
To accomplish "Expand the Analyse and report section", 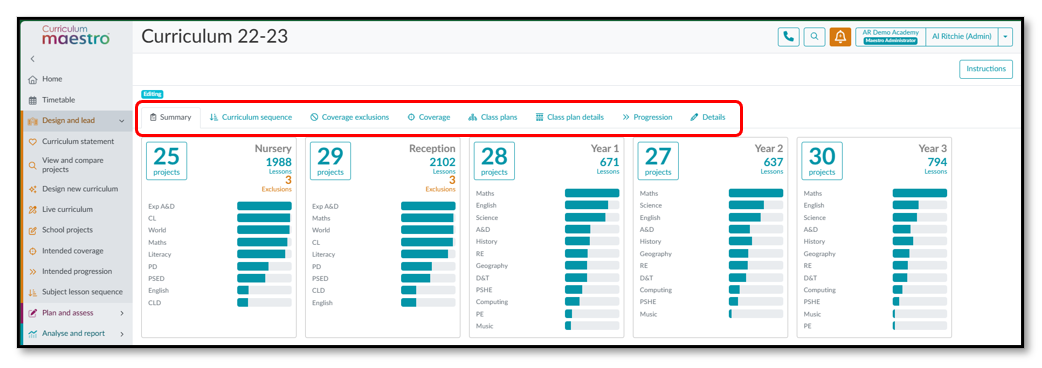I will click(x=122, y=333).
